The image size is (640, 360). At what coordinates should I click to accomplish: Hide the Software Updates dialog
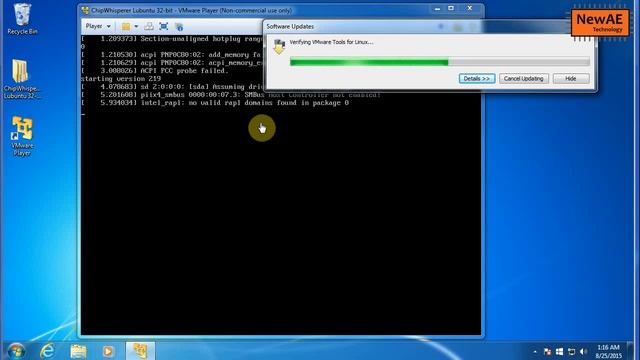[571, 78]
